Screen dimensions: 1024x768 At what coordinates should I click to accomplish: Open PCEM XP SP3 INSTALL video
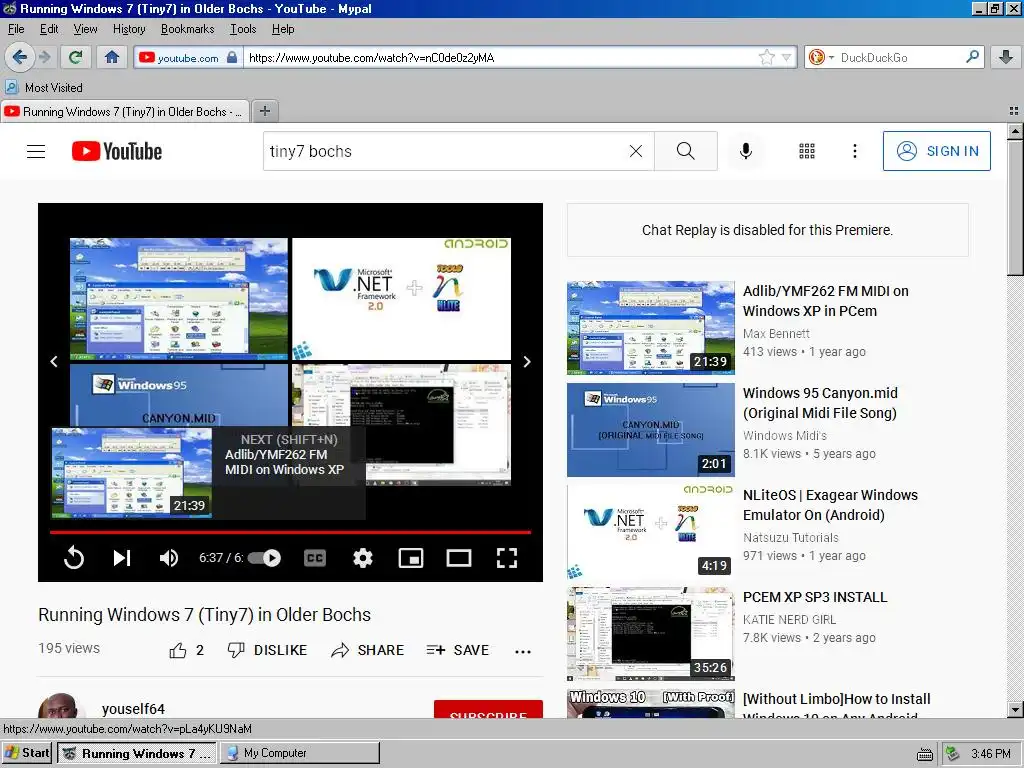point(815,597)
